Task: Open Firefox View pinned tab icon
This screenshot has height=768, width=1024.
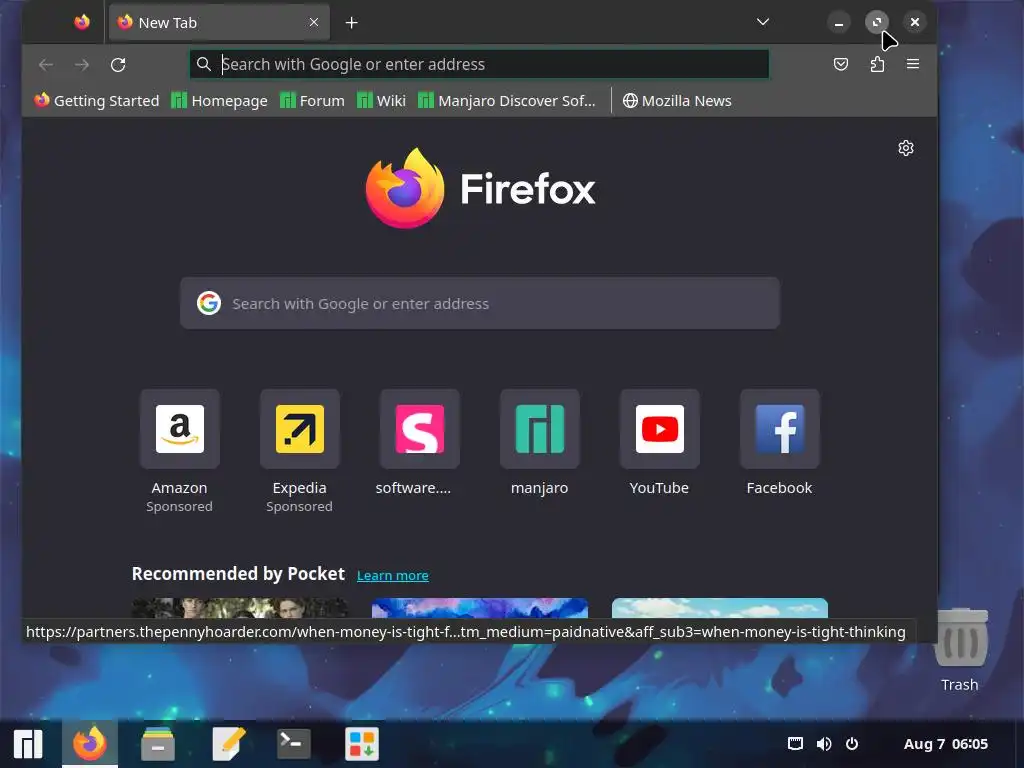Action: coord(82,22)
